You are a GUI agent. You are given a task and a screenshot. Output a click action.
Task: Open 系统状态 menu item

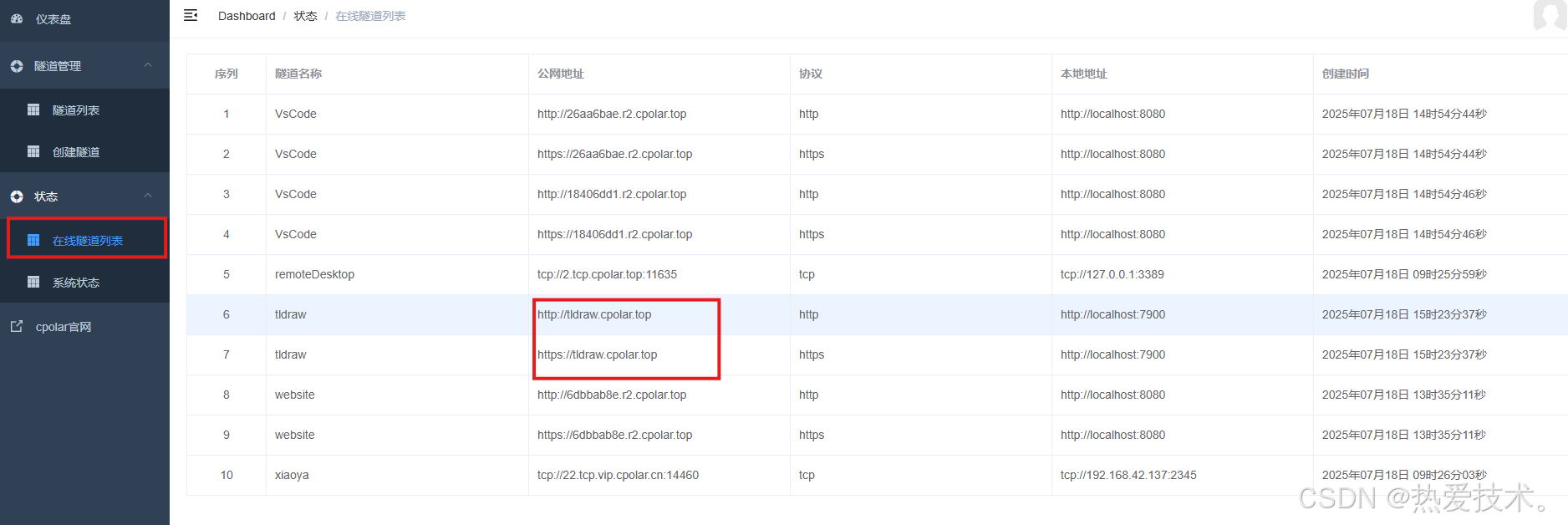[84, 282]
